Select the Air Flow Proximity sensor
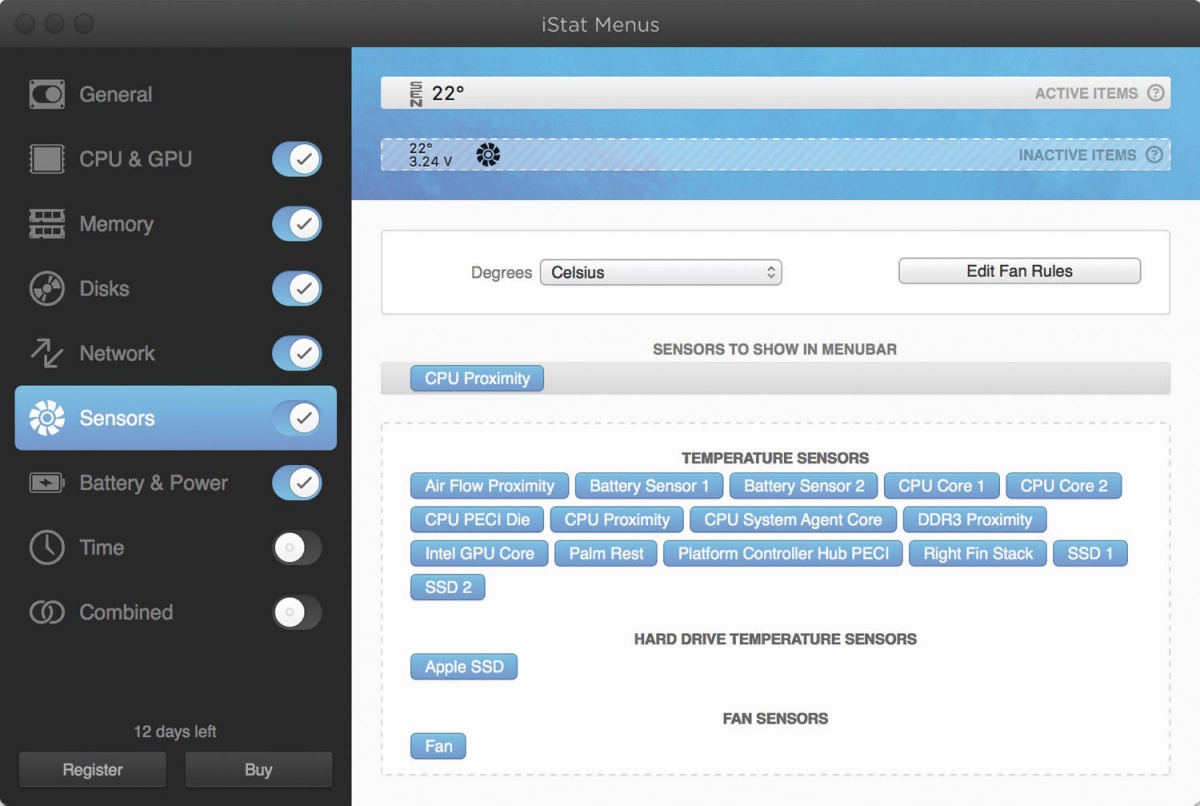Screen dimensions: 1200x806 490,486
